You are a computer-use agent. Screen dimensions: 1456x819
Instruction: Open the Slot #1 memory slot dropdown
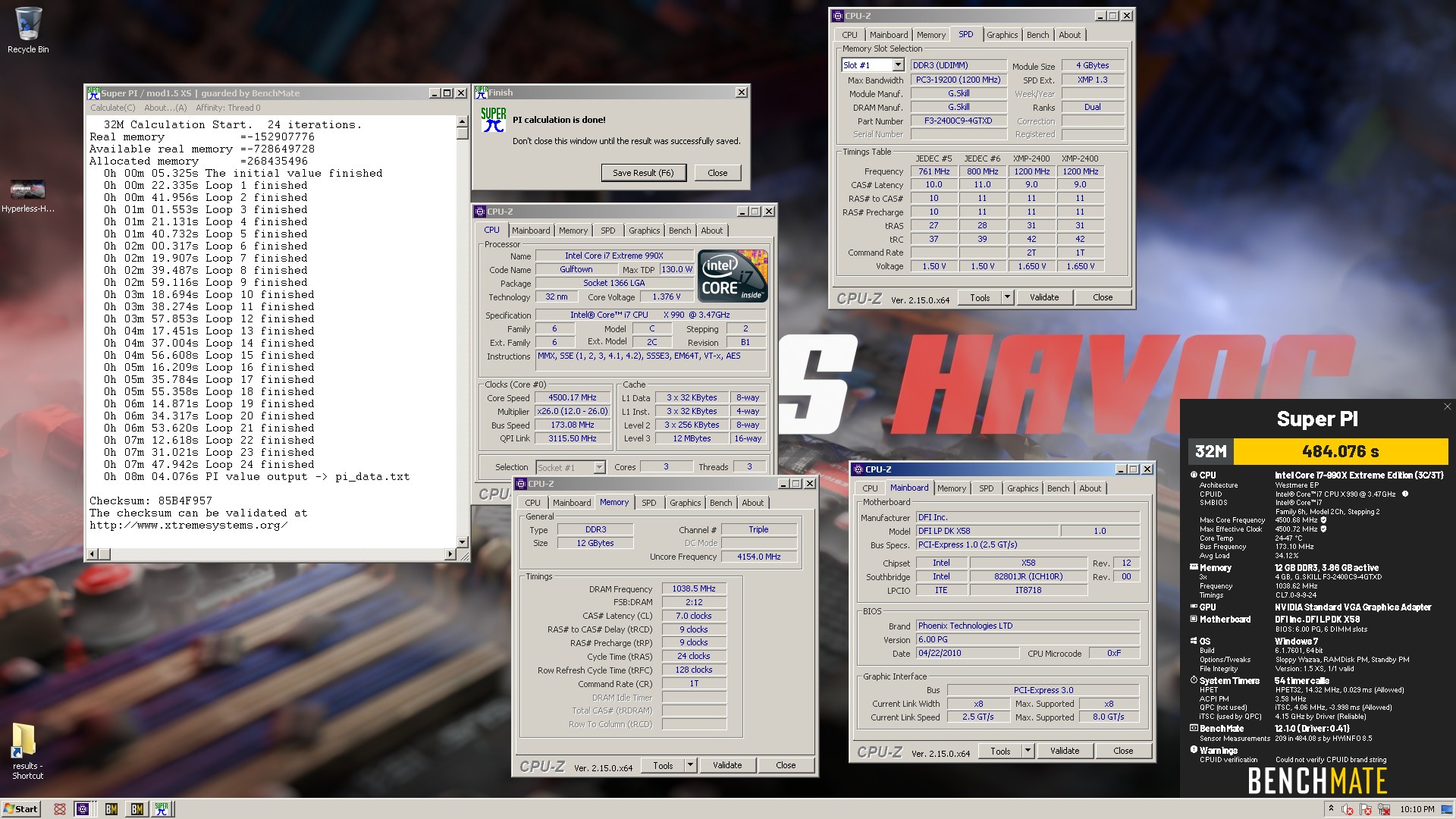[898, 65]
